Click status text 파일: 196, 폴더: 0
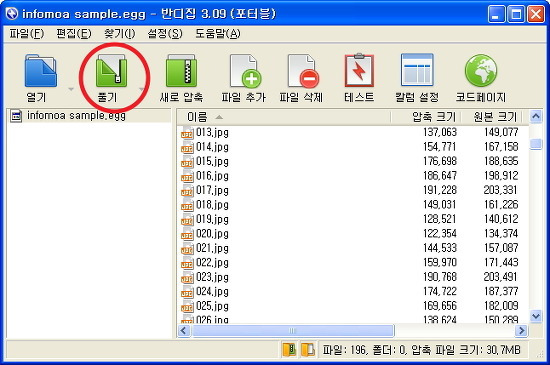 click(364, 350)
